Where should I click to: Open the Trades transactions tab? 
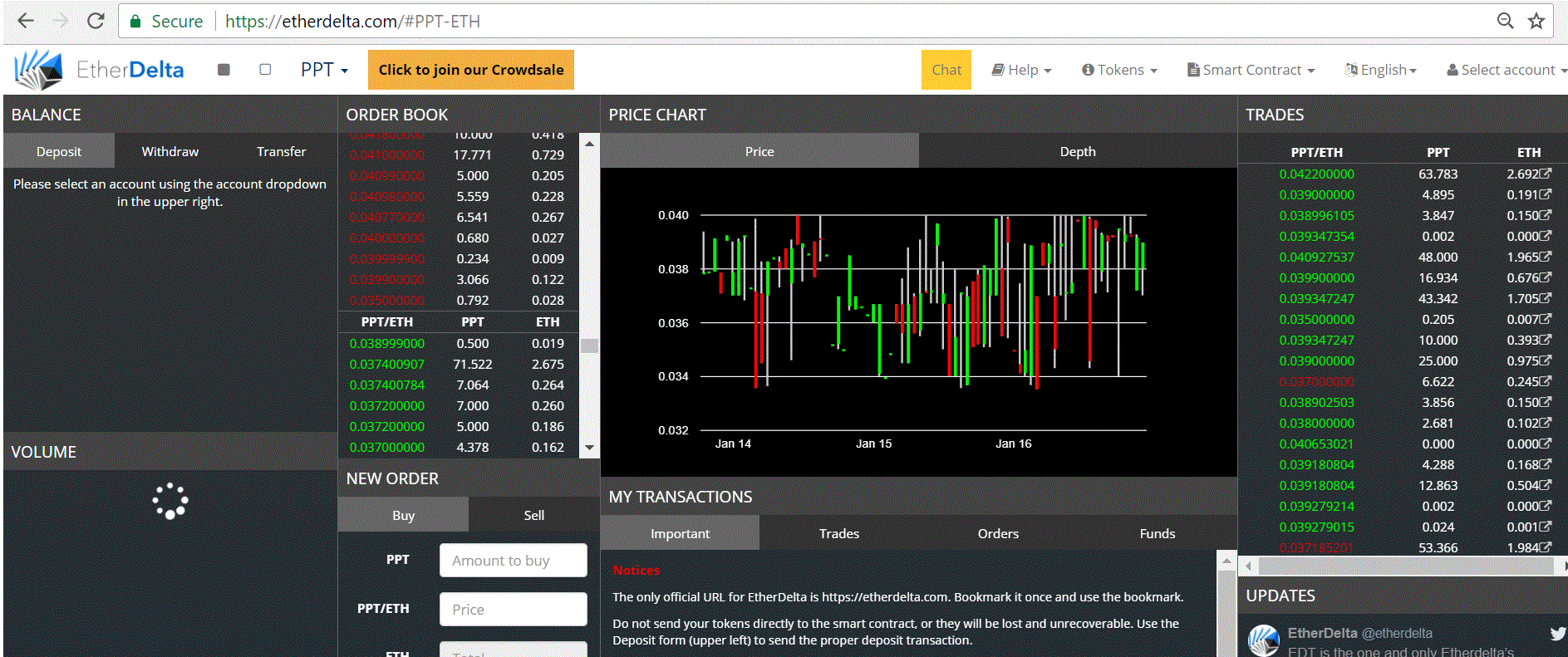[x=839, y=533]
